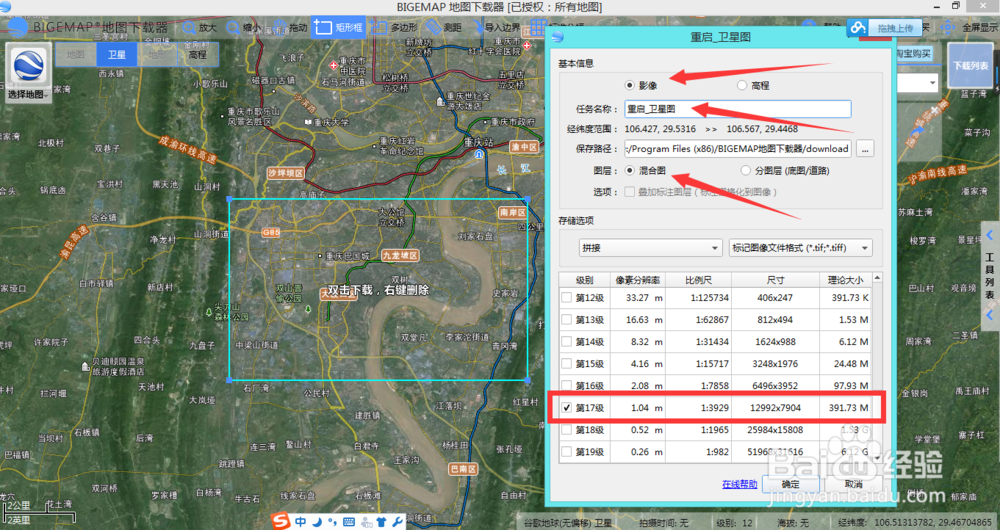1000x530 pixels.
Task: Click the 工具列表 upper arrow icon
Action: (990, 235)
